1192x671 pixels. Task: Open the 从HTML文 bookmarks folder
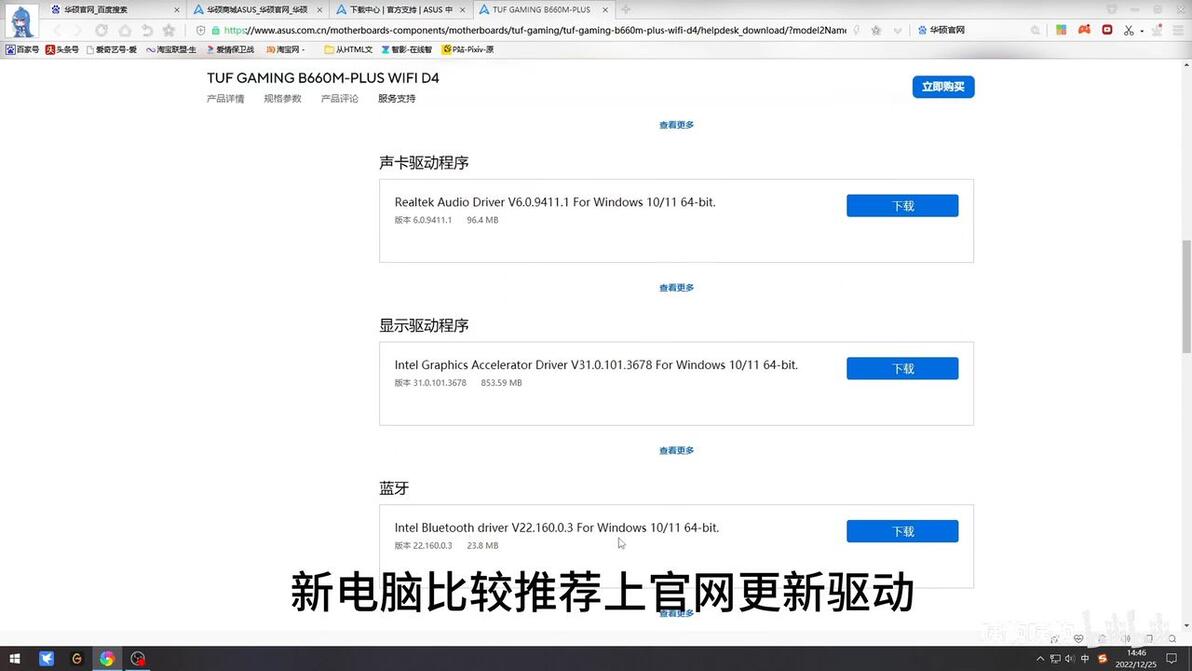coord(348,49)
